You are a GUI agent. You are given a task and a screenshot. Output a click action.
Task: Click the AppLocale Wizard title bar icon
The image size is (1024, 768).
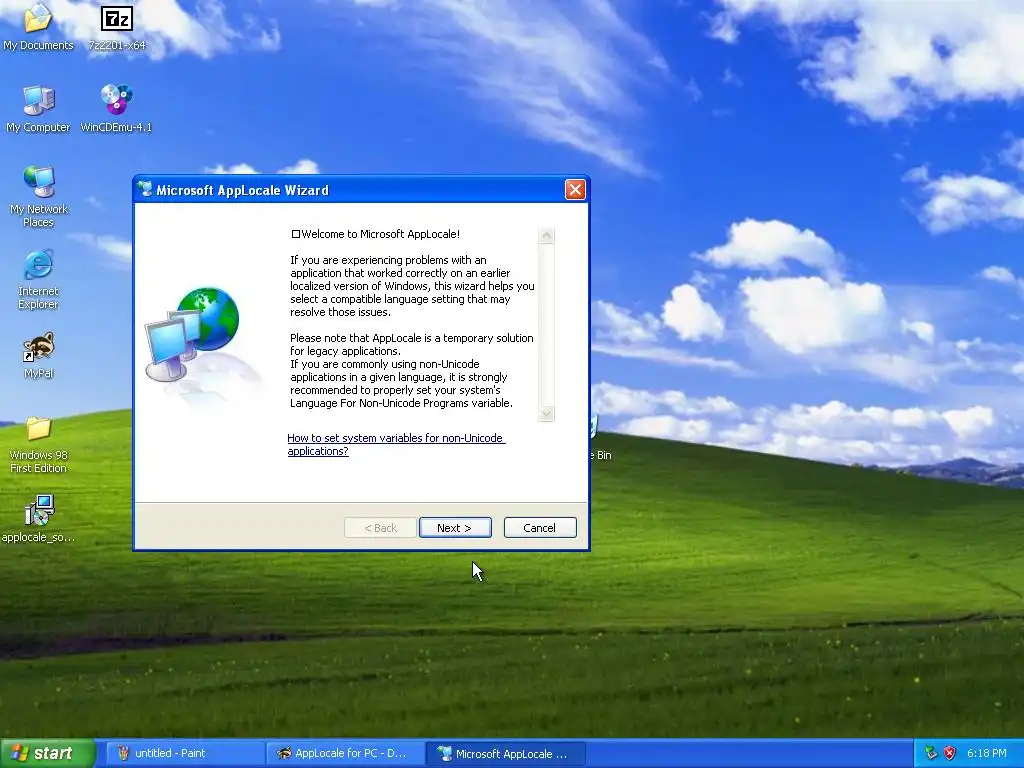point(144,190)
